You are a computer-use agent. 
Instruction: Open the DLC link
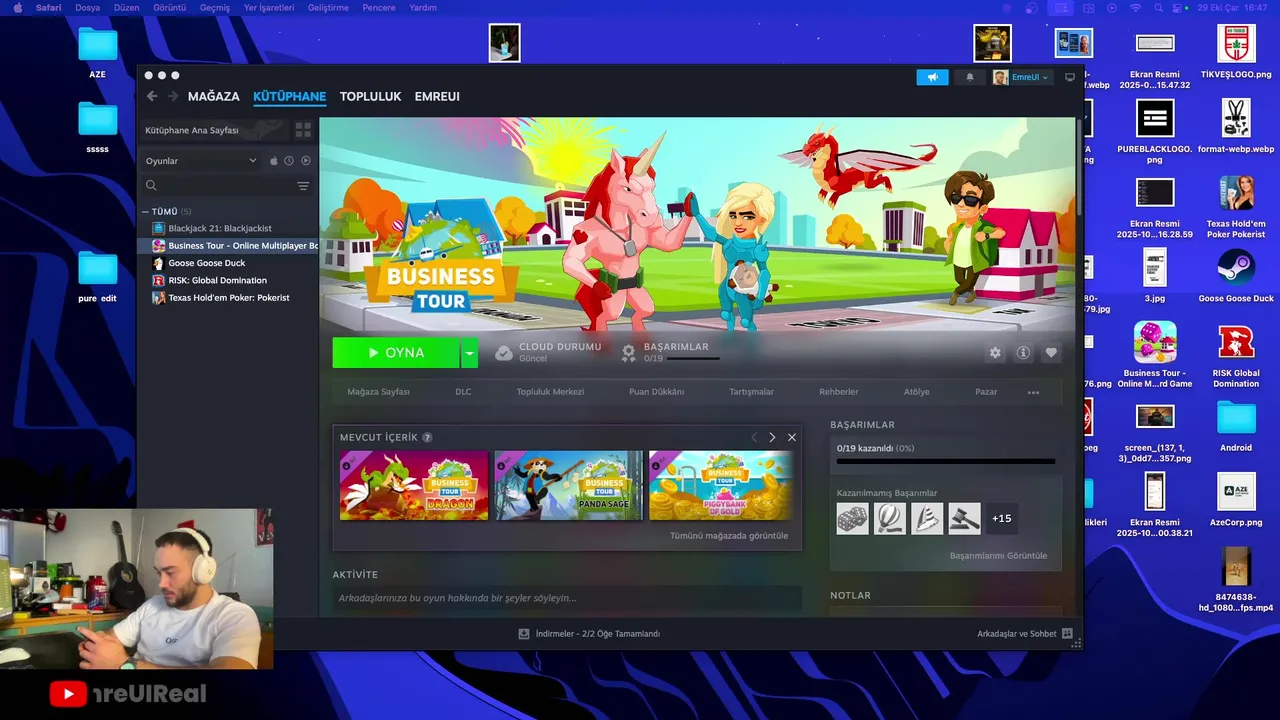[x=463, y=392]
